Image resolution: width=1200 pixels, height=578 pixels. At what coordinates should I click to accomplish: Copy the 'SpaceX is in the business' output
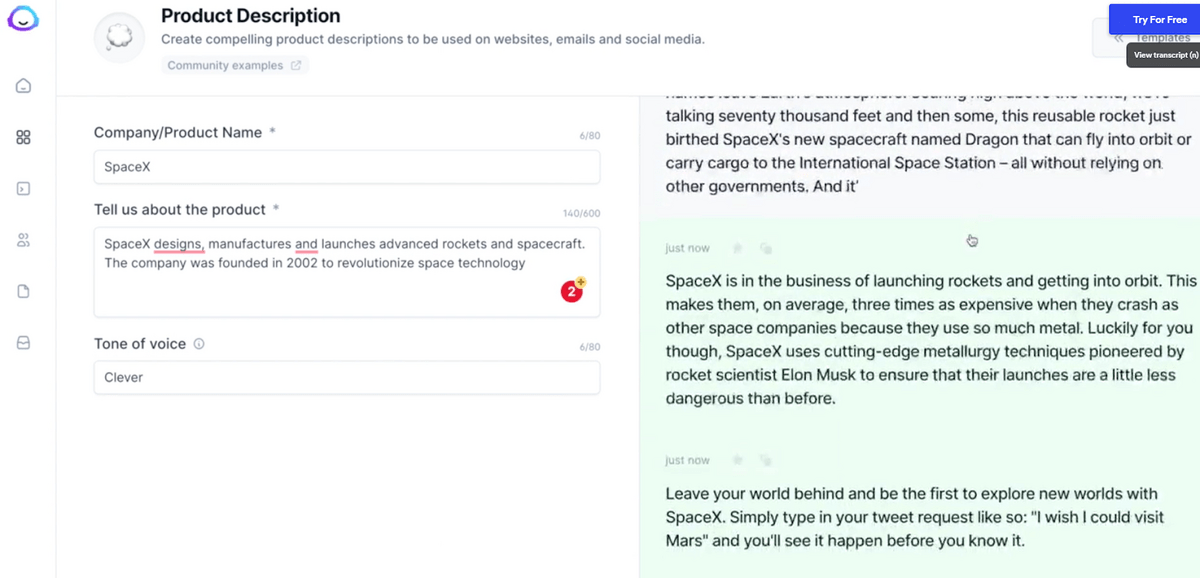(766, 248)
